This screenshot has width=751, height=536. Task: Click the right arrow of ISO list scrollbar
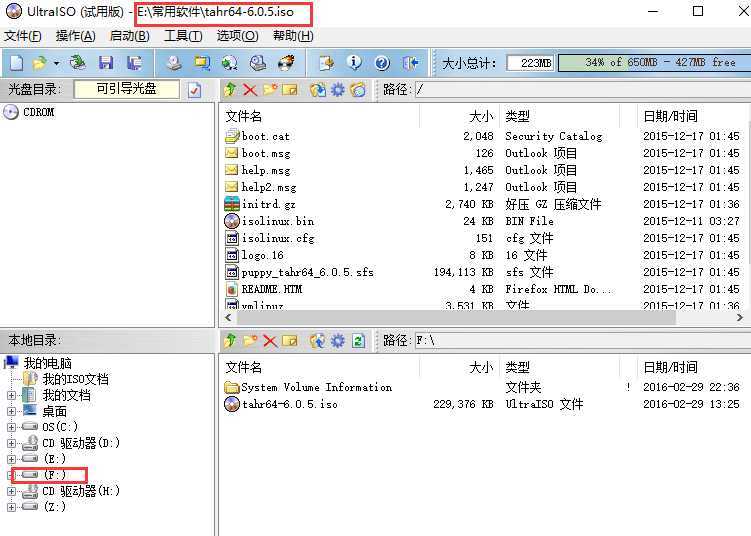coord(740,317)
